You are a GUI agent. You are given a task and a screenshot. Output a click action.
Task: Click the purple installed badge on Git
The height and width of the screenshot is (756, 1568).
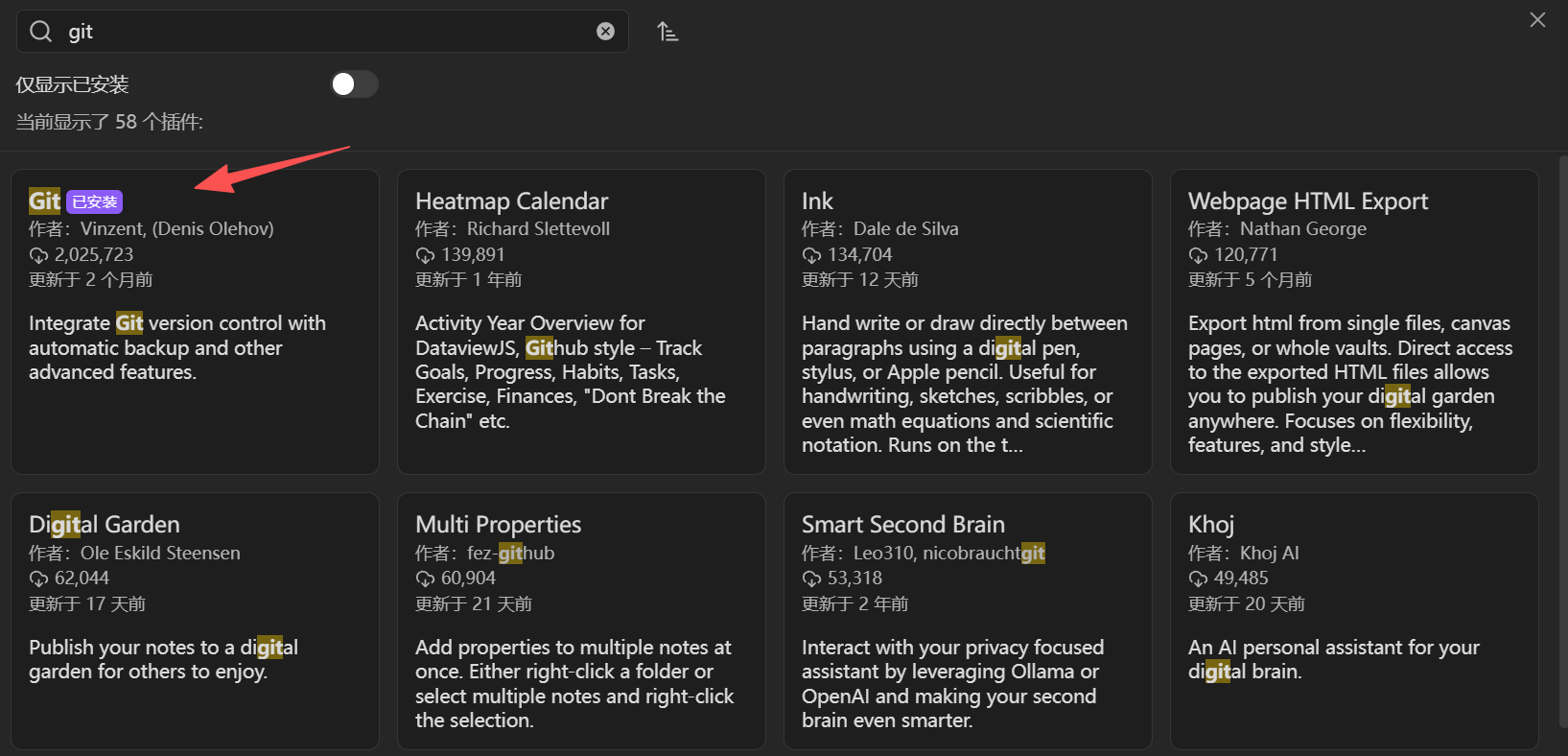(x=95, y=201)
